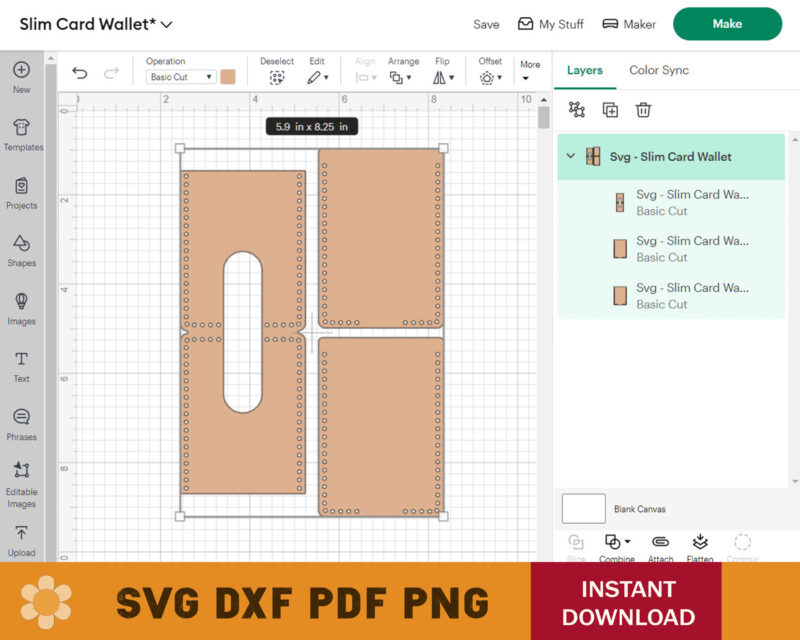Open the Offset dropdown in toolbar

pyautogui.click(x=490, y=77)
